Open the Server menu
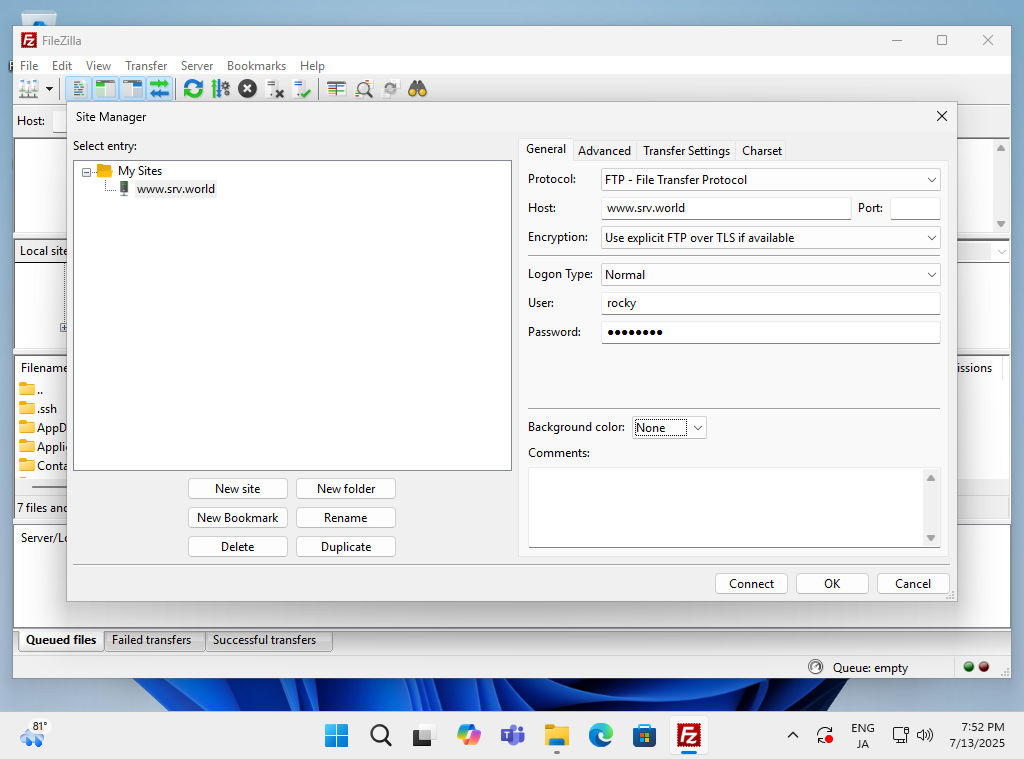 click(x=197, y=66)
